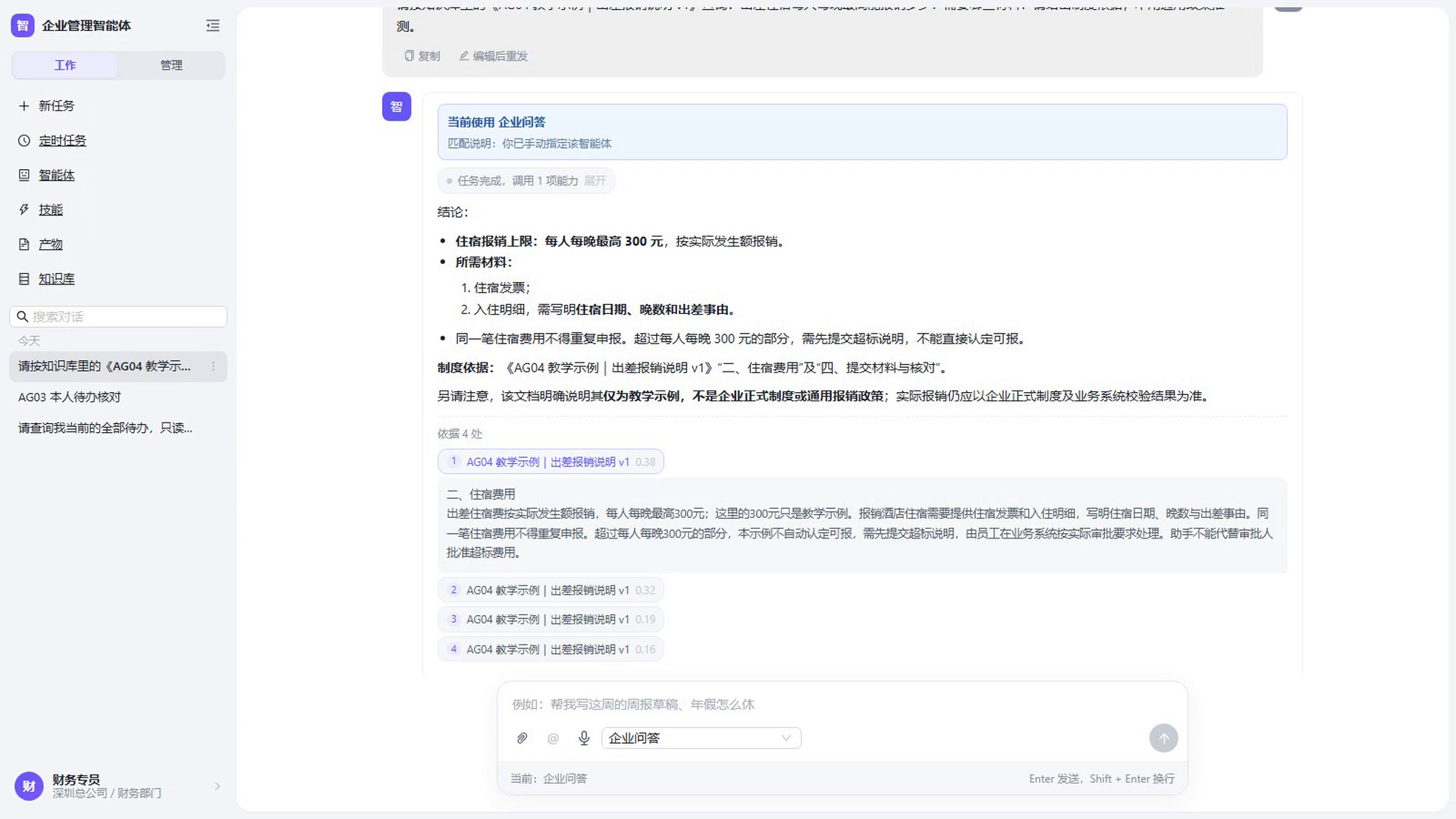Expand citation 4 with score 0.16
This screenshot has width=1456, height=819.
pos(551,649)
